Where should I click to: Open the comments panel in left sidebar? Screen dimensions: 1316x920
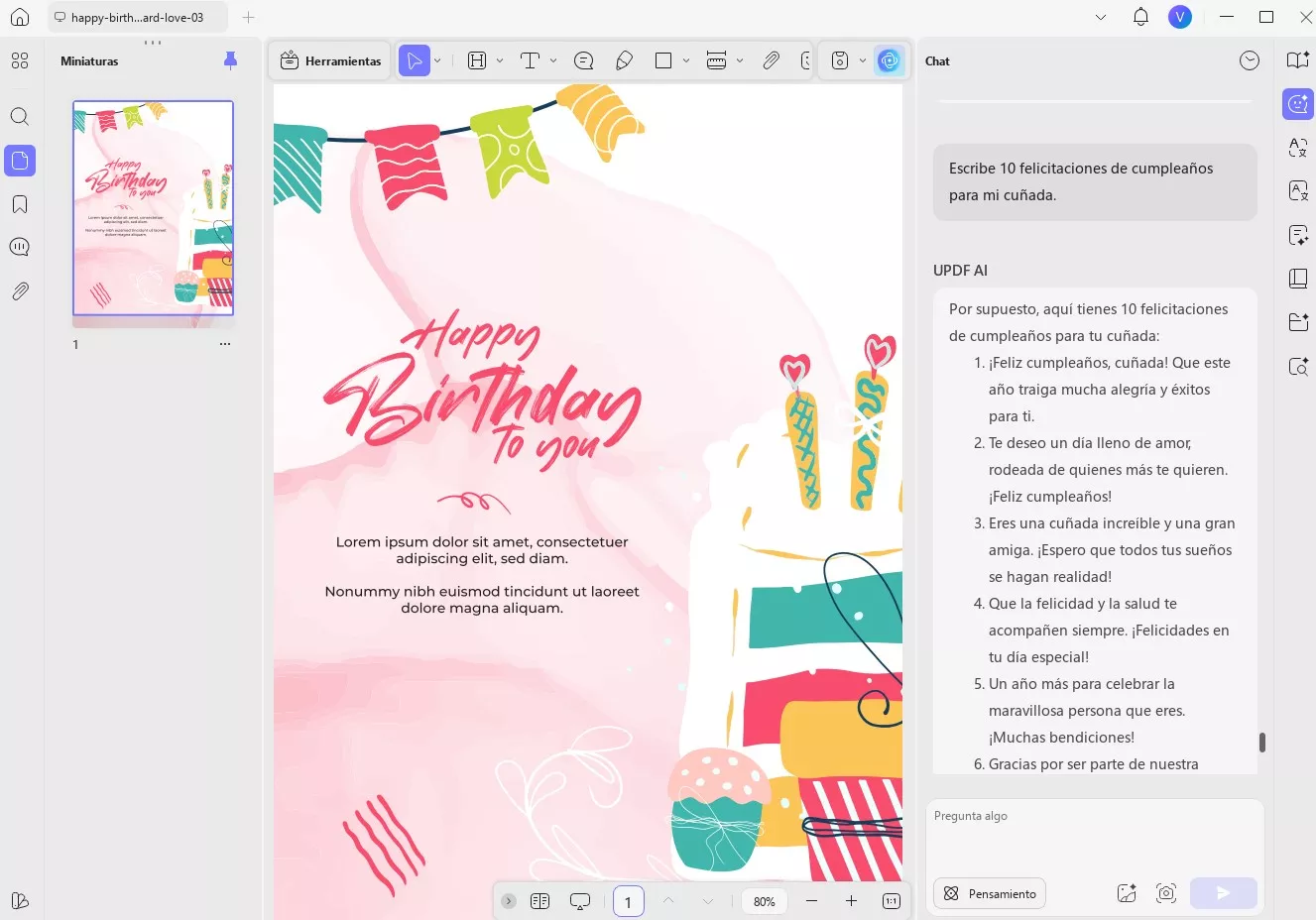[x=20, y=247]
